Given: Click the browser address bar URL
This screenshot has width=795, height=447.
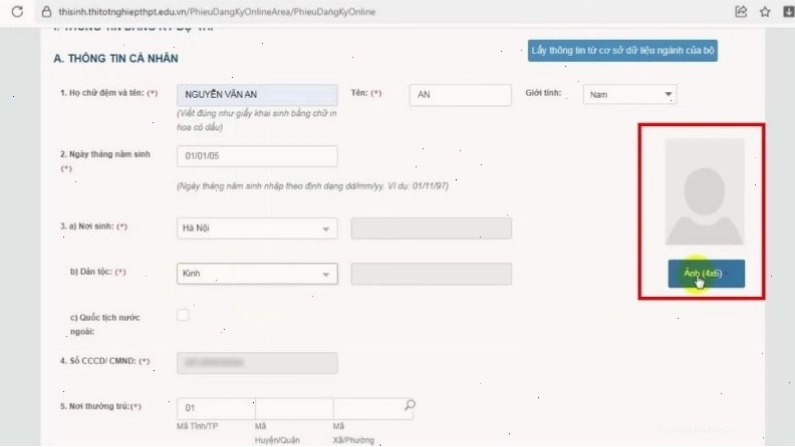Looking at the screenshot, I should pos(217,12).
